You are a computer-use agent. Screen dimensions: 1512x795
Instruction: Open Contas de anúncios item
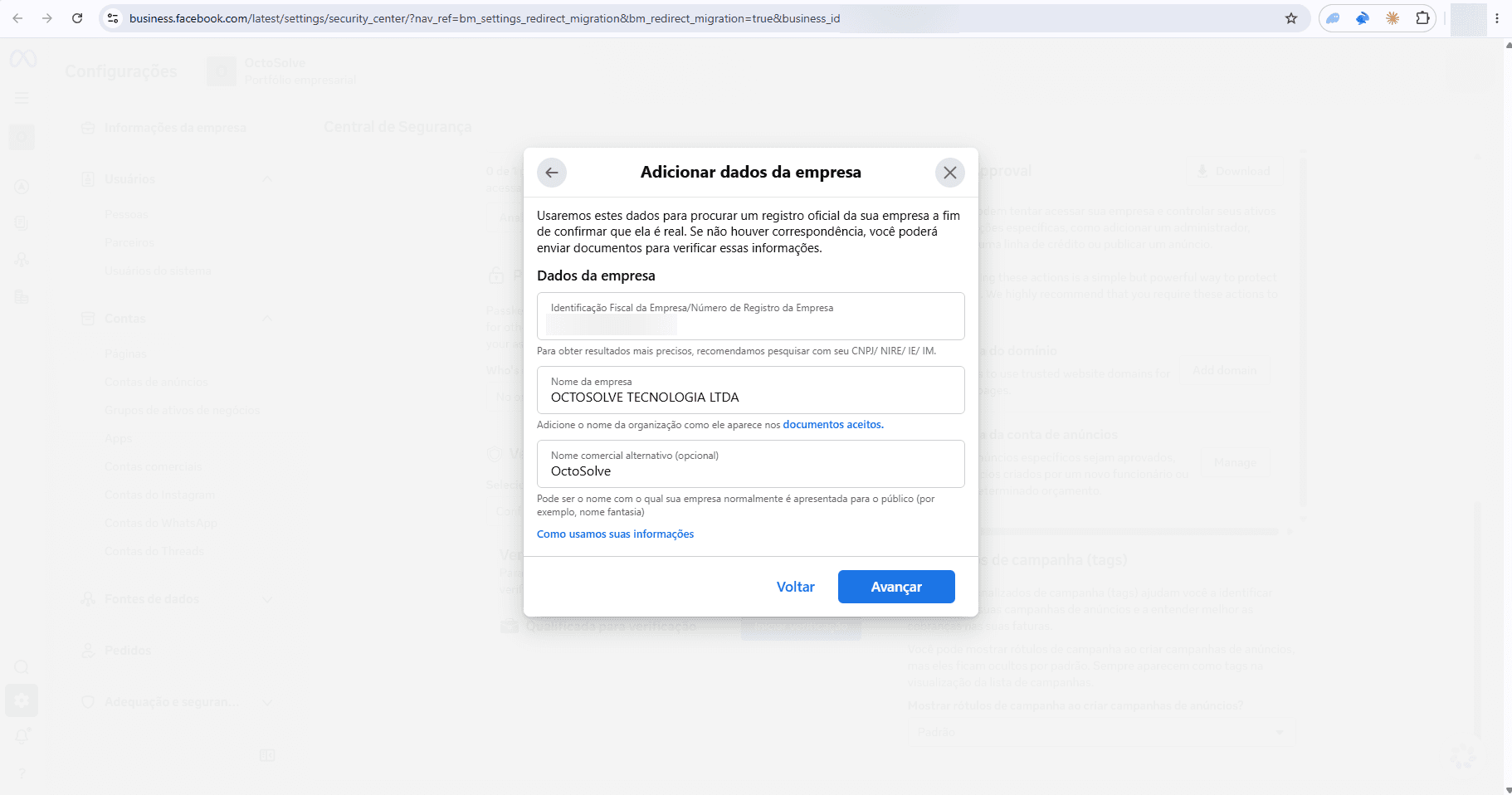pyautogui.click(x=156, y=382)
